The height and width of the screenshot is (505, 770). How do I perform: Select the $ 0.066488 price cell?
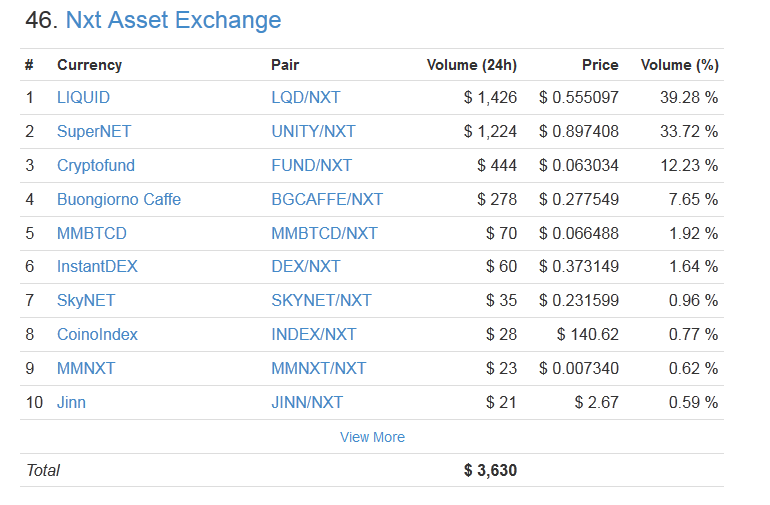[x=578, y=233]
